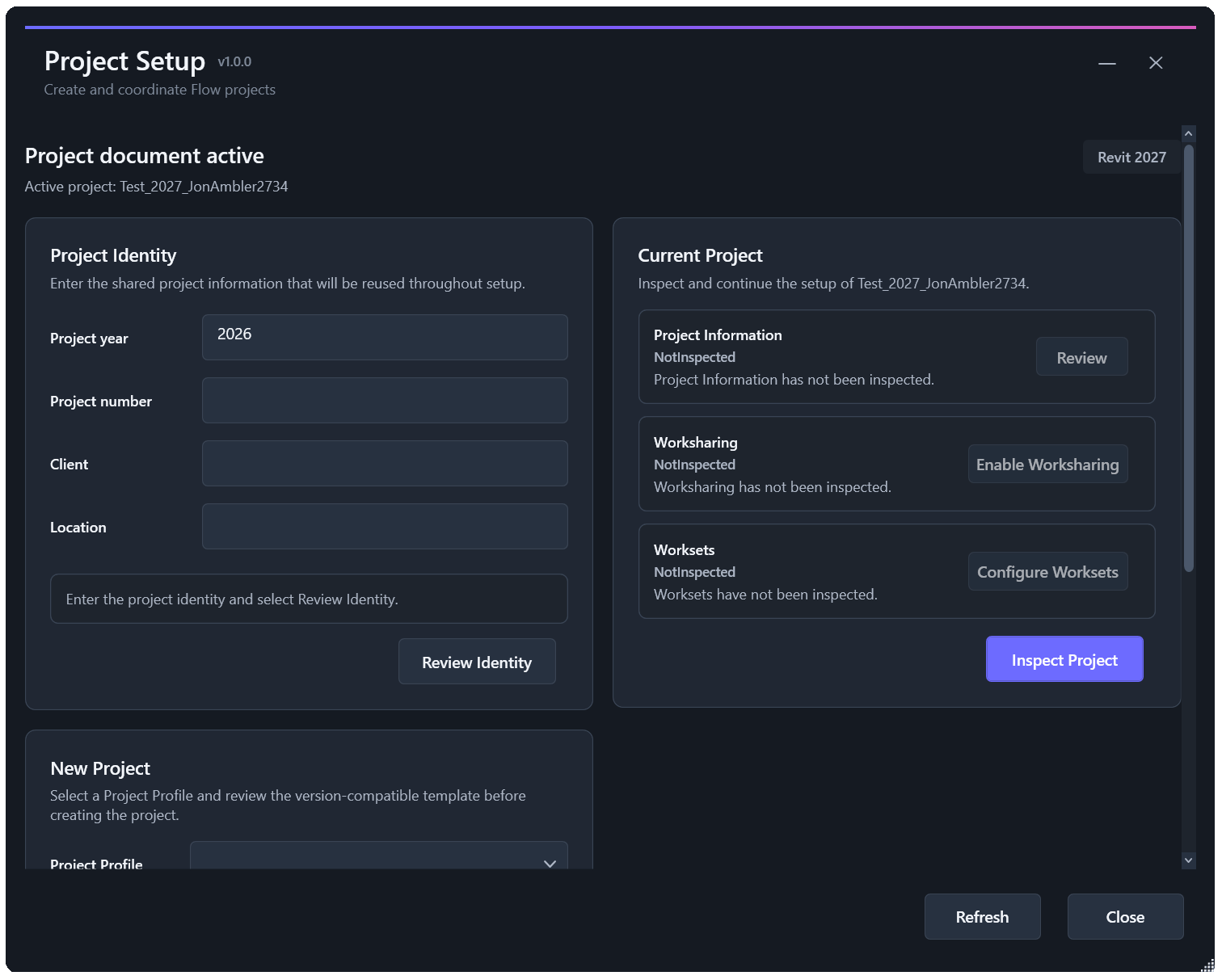Click the Close button at bottom

pyautogui.click(x=1125, y=916)
